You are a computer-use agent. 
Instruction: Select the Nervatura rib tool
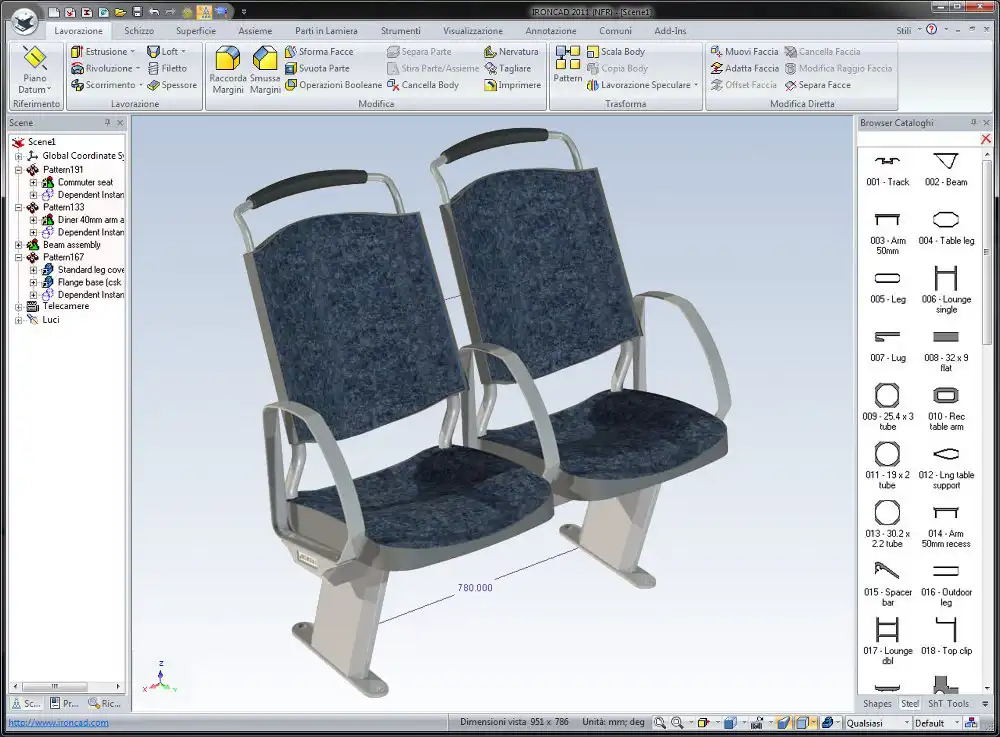click(490, 52)
